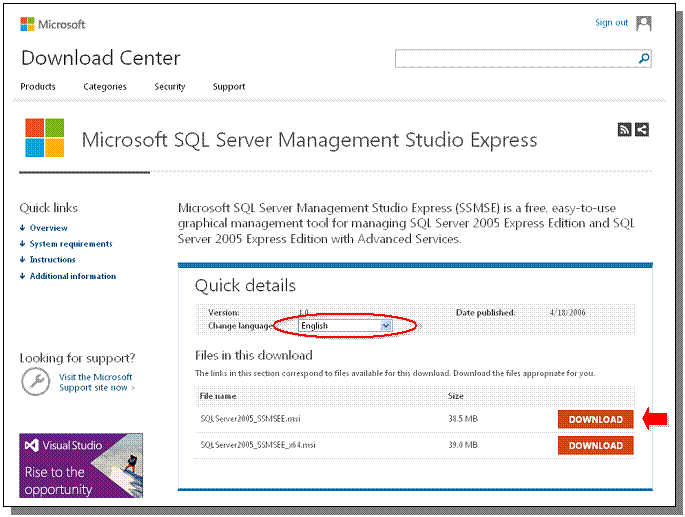Screen dimensions: 685x517
Task: Click the arrow icon beside Instructions
Action: pyautogui.click(x=22, y=260)
